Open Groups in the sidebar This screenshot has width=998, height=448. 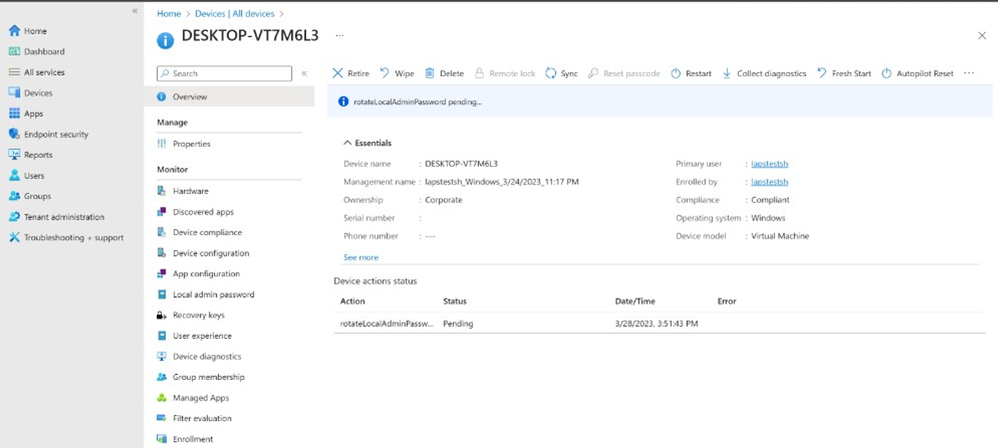click(29, 196)
